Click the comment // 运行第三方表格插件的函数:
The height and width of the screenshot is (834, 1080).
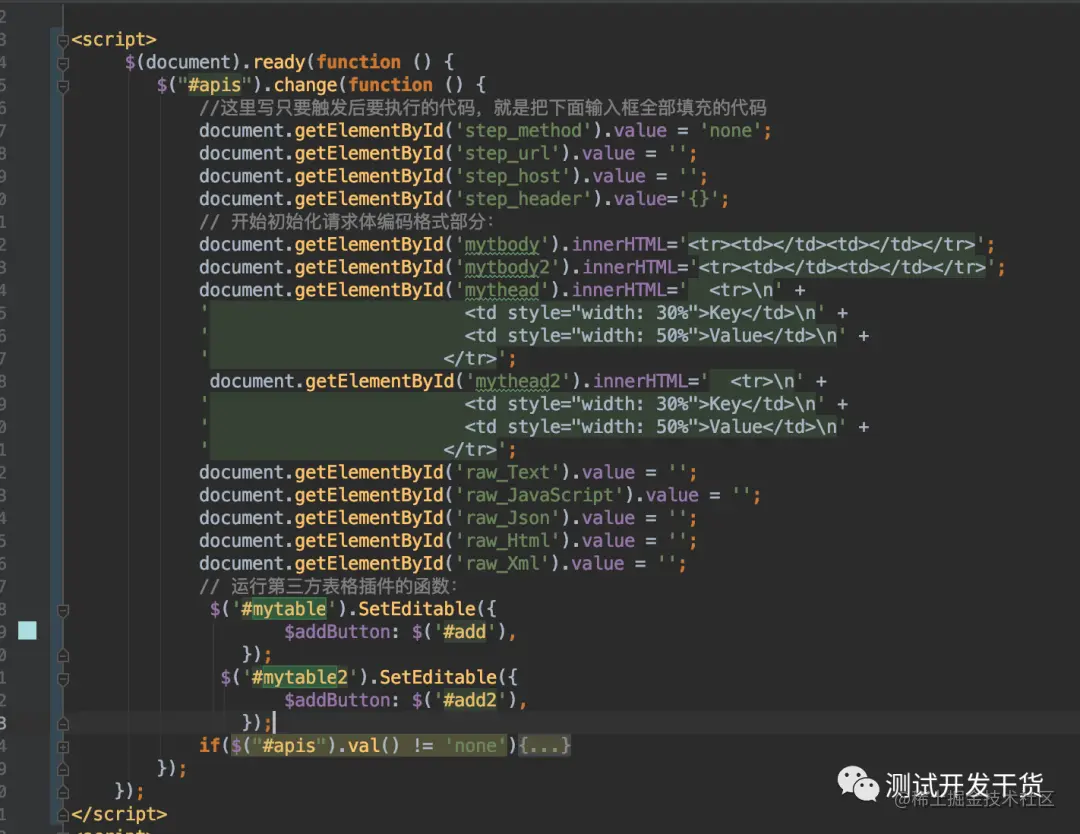pyautogui.click(x=329, y=586)
